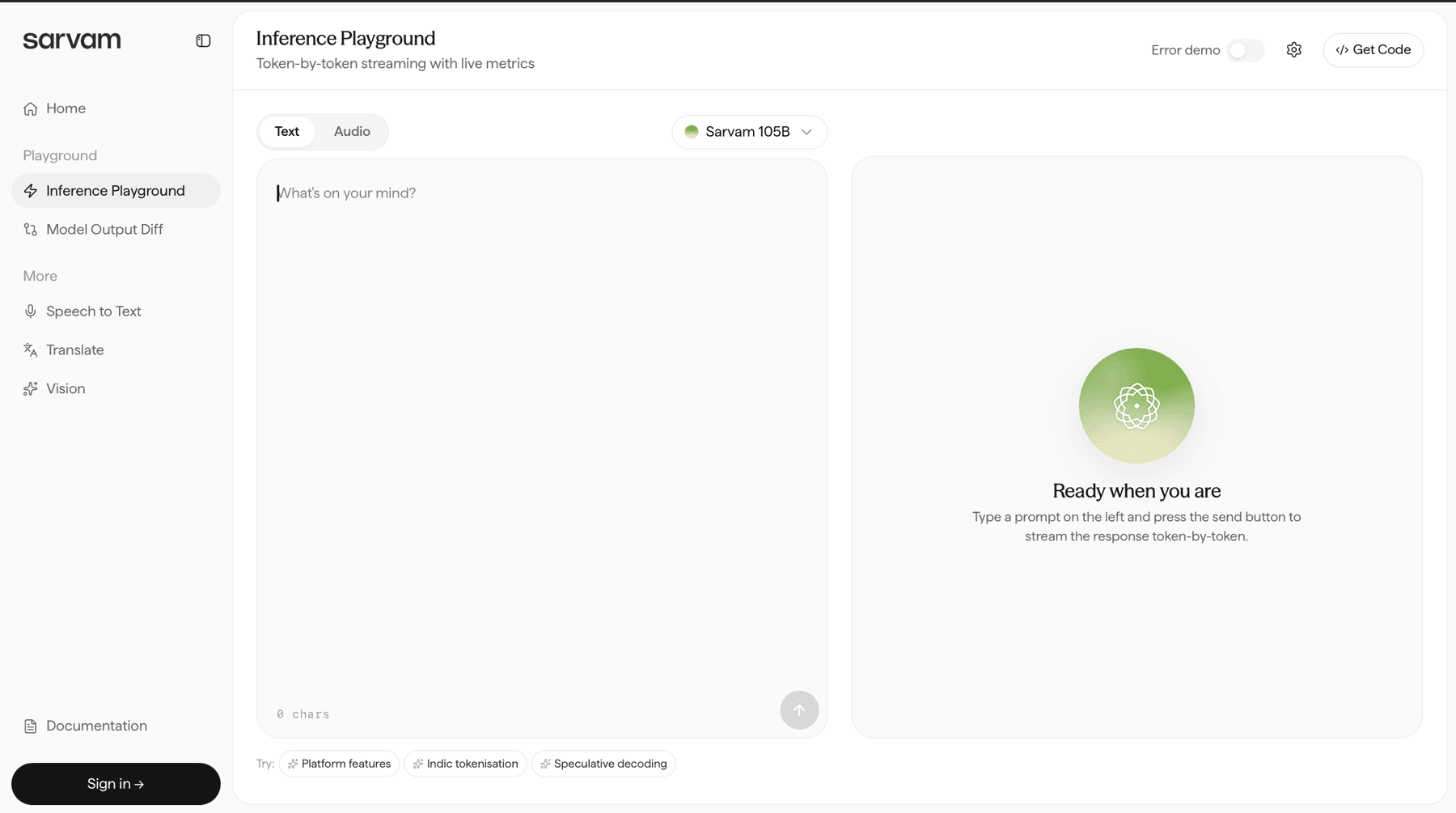Click the model dropdown chevron arrow
Screen dimensions: 1456x813
point(806,132)
